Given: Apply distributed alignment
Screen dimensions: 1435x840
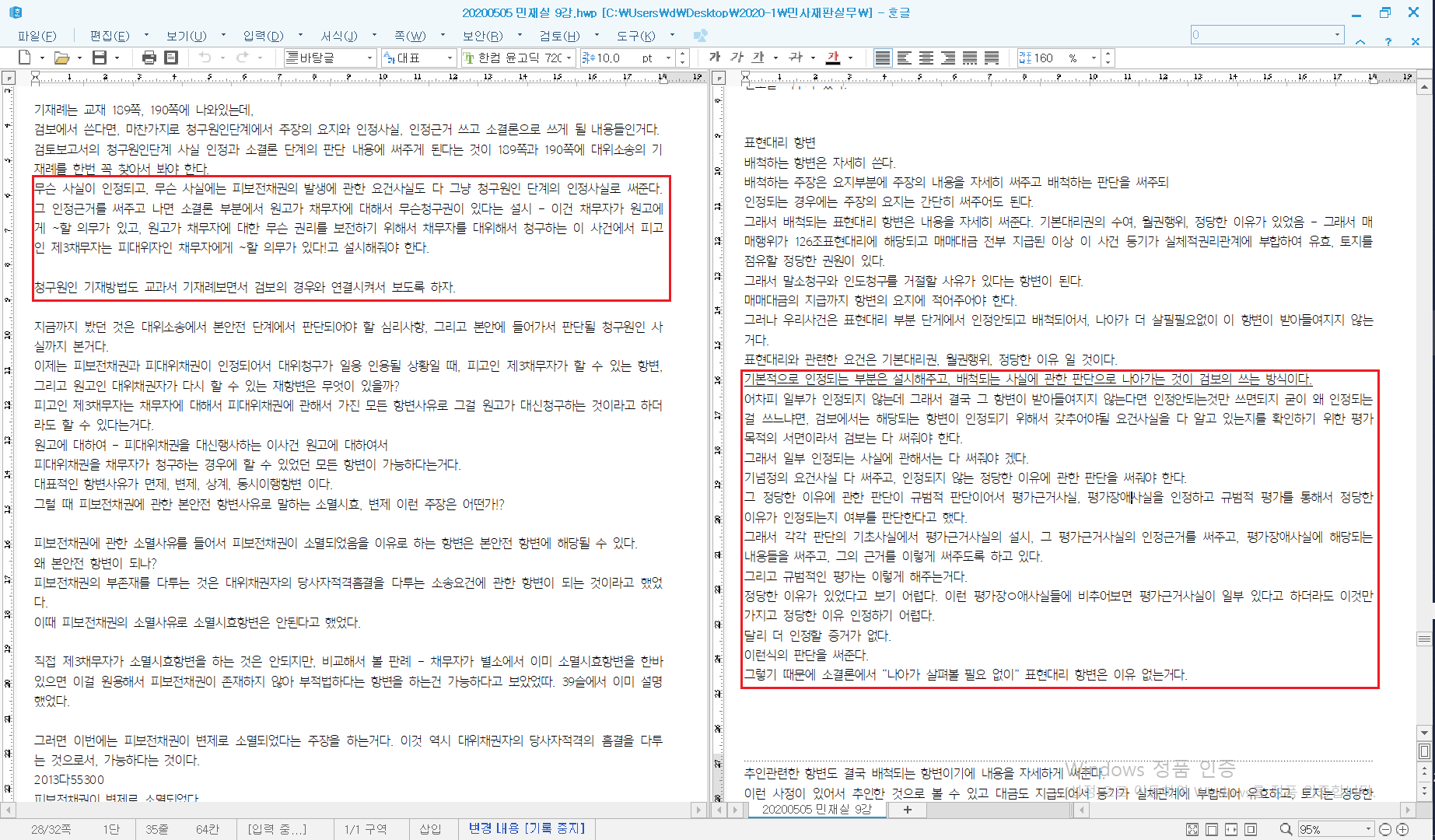Looking at the screenshot, I should click(x=970, y=58).
